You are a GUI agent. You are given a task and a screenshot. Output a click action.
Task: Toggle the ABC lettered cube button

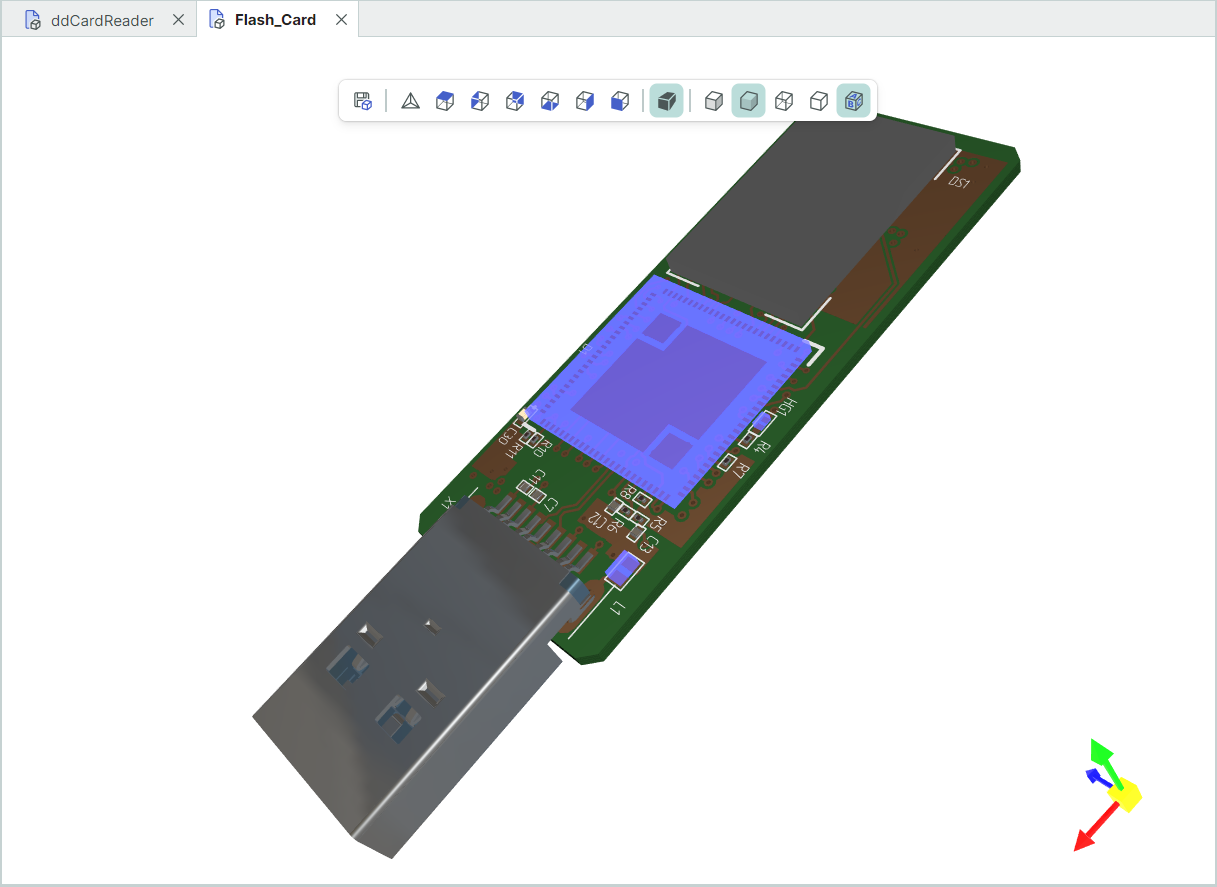[854, 100]
